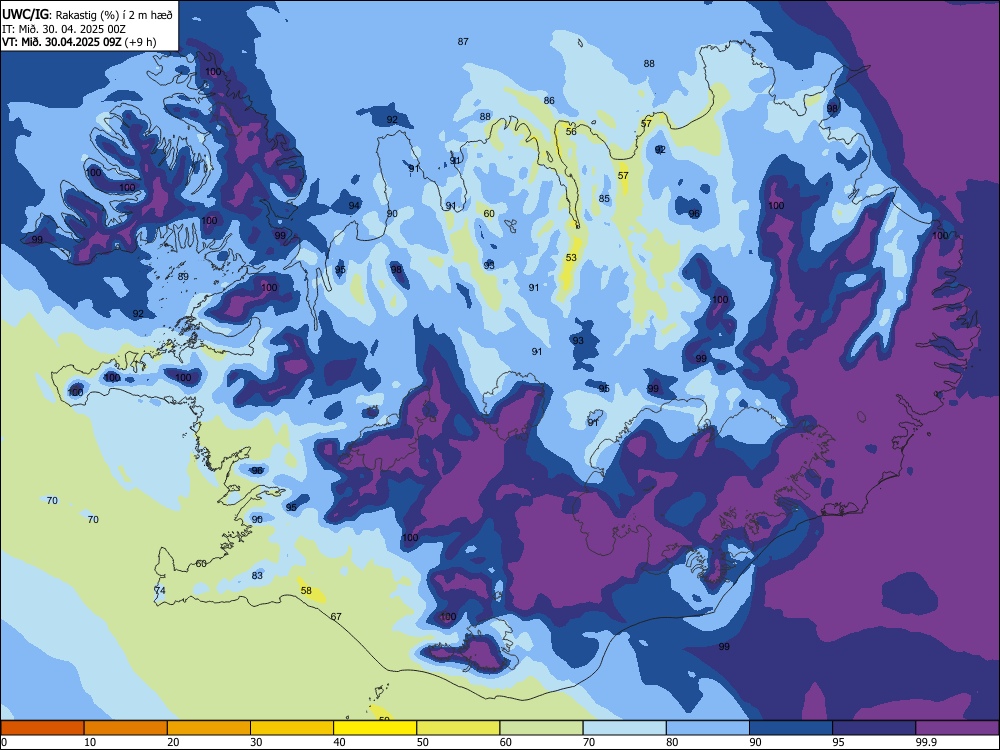Click the 40–50 bright yellow legend swatch

(x=375, y=728)
